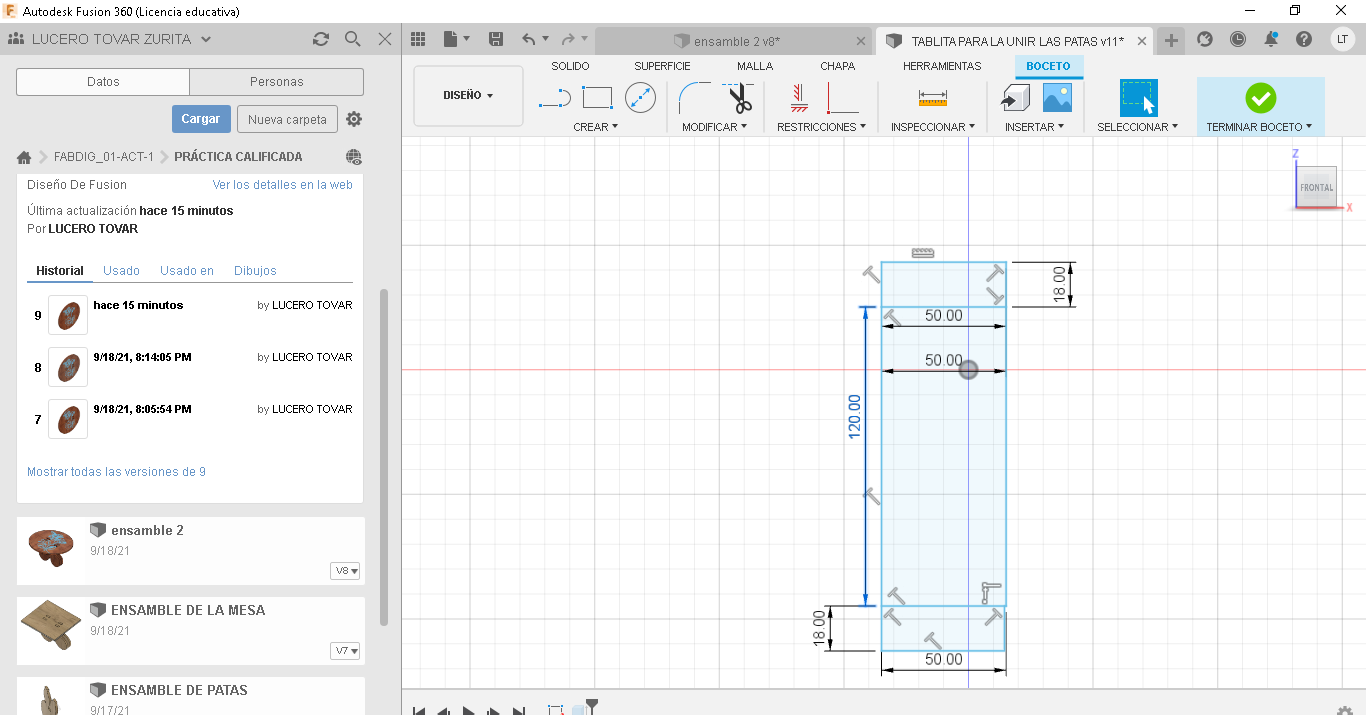Open the V8 version dropdown for ensamble 2
This screenshot has height=715, width=1366.
346,571
